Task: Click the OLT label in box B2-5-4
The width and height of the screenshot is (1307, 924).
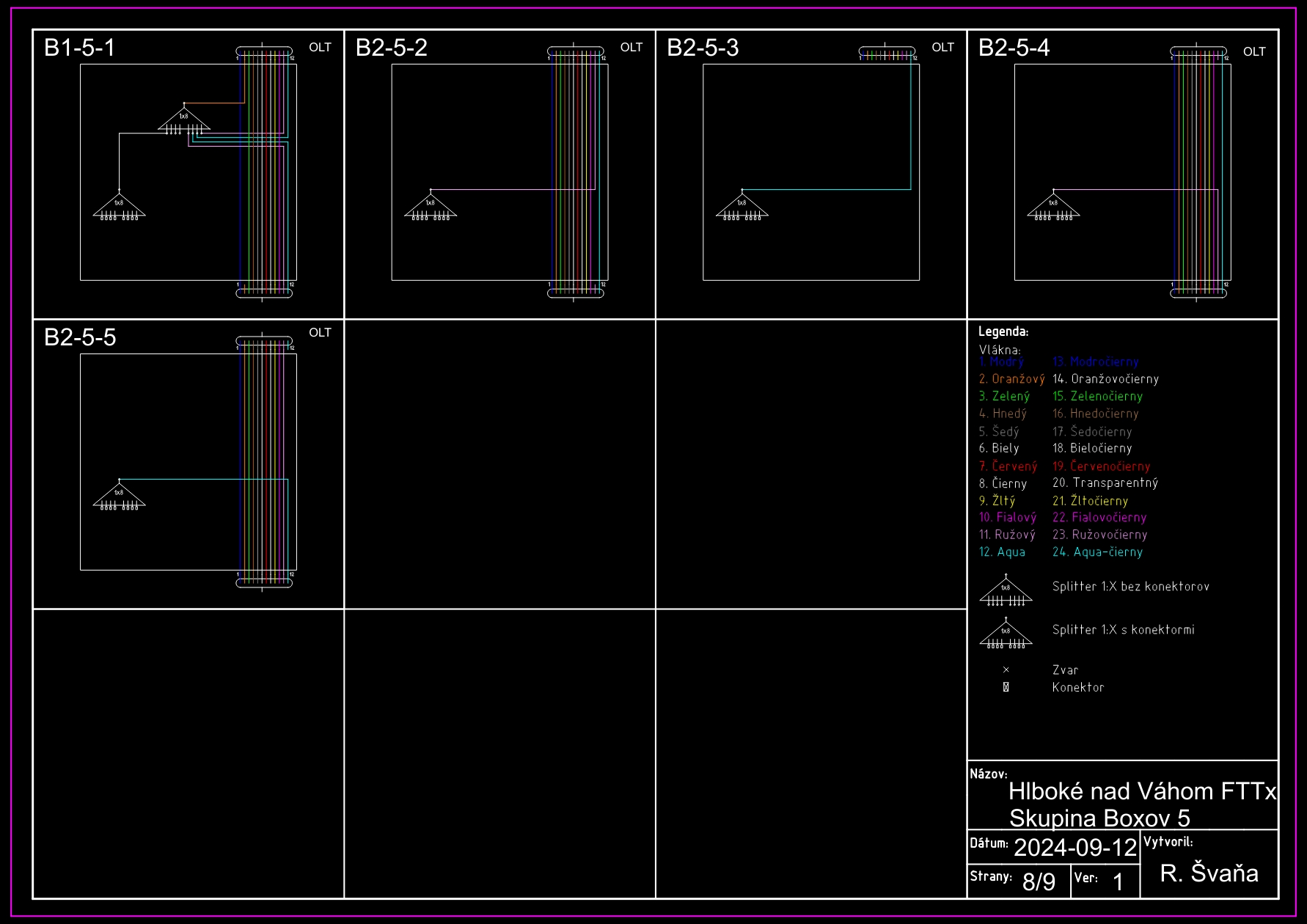Action: coord(1253,51)
